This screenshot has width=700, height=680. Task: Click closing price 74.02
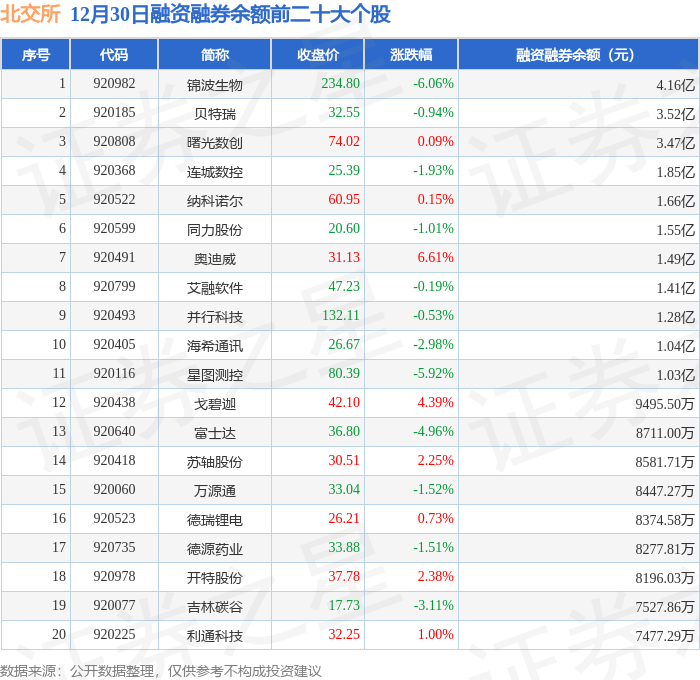pyautogui.click(x=344, y=142)
